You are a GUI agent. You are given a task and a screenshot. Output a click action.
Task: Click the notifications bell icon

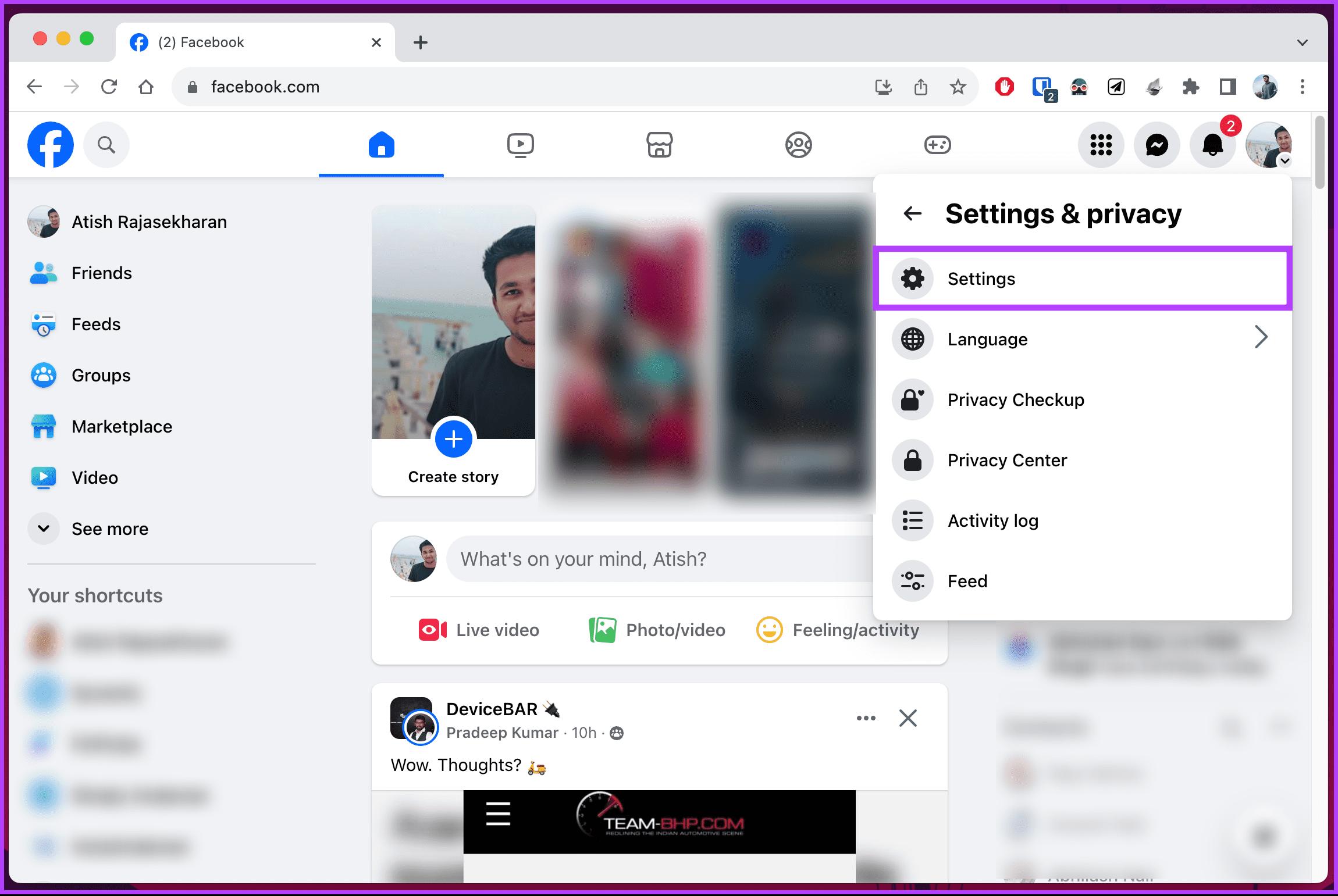(x=1213, y=144)
